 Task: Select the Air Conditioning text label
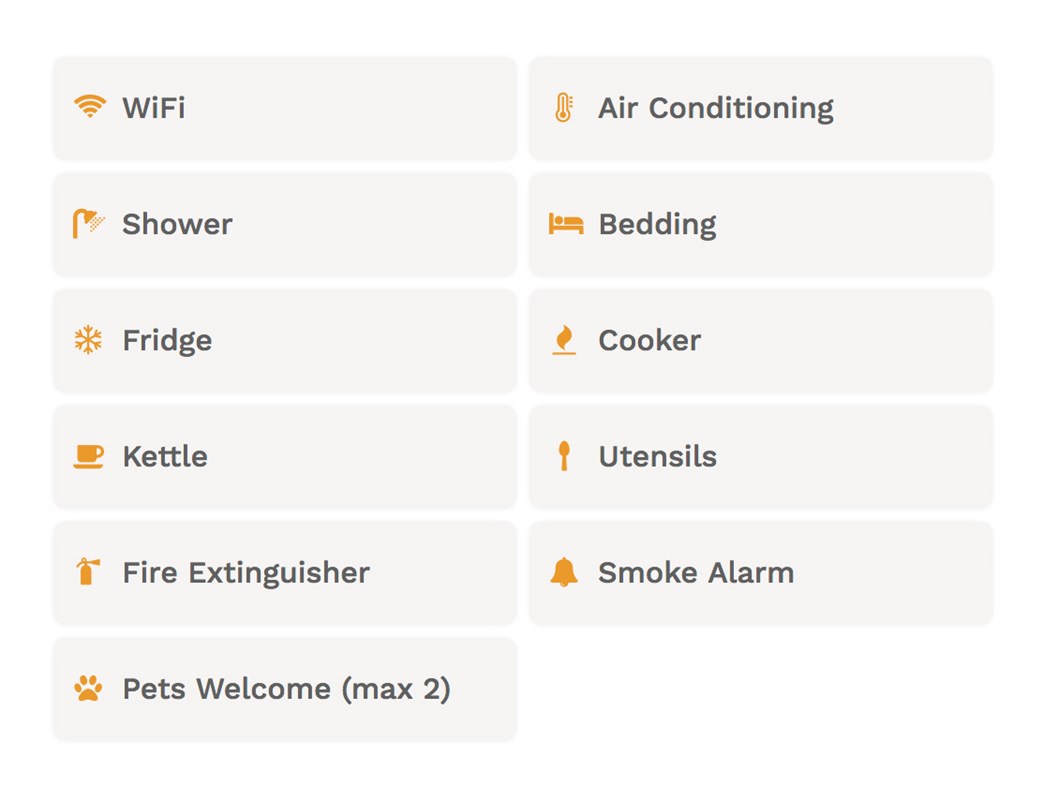[716, 108]
